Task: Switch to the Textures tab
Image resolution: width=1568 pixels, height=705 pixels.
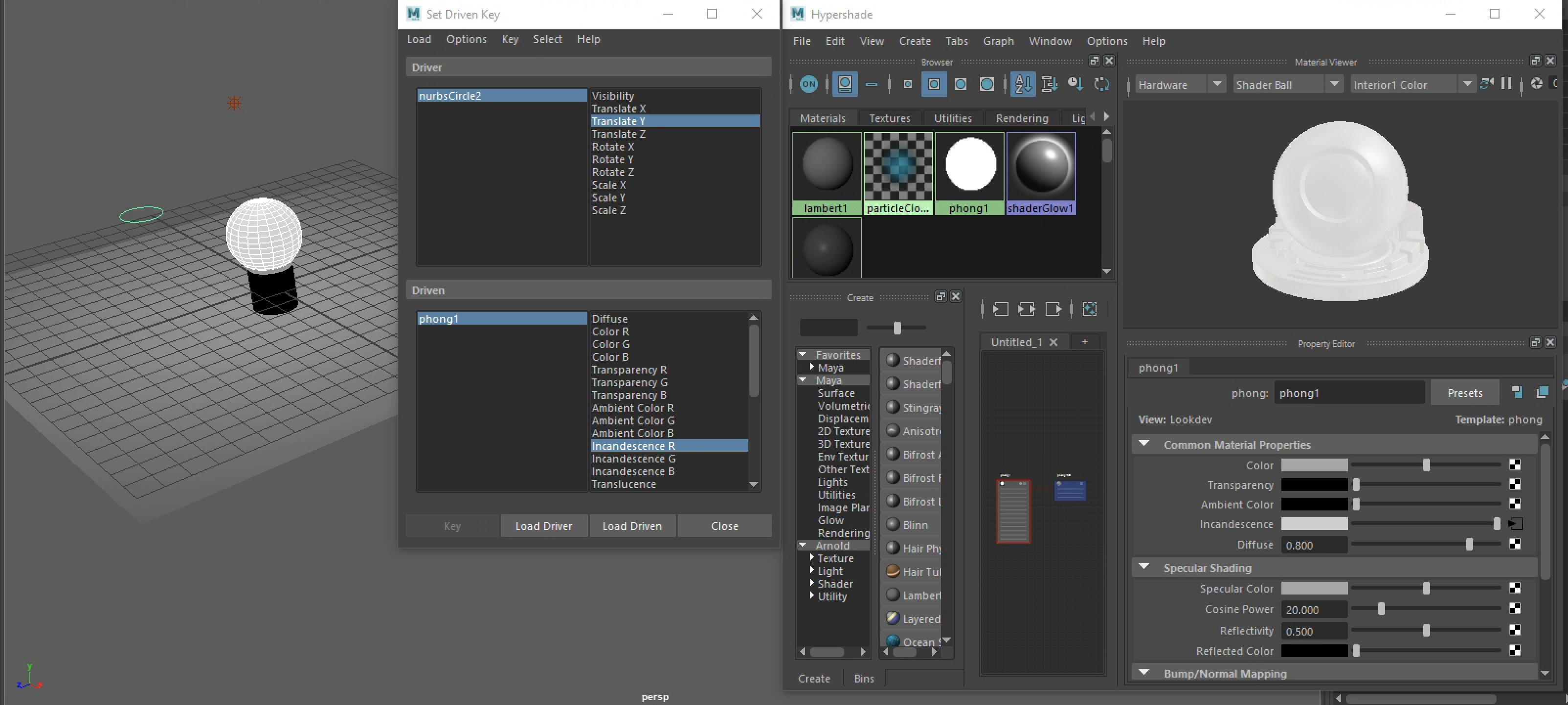Action: (x=889, y=118)
